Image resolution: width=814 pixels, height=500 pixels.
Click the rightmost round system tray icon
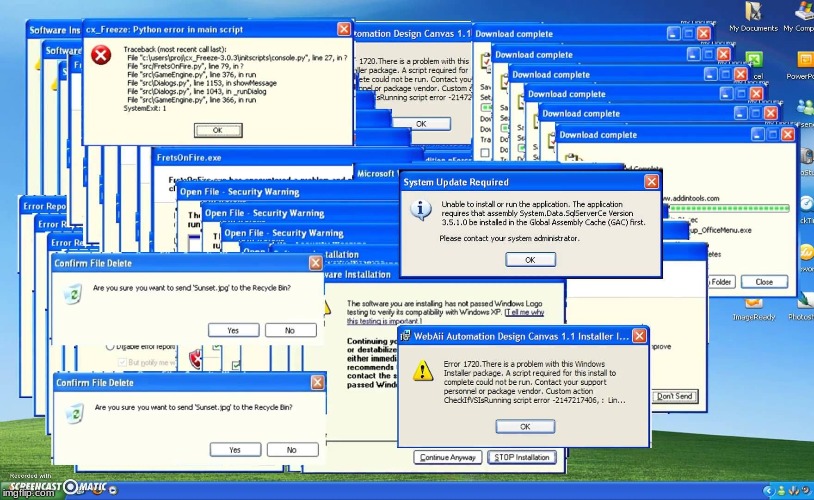[804, 490]
